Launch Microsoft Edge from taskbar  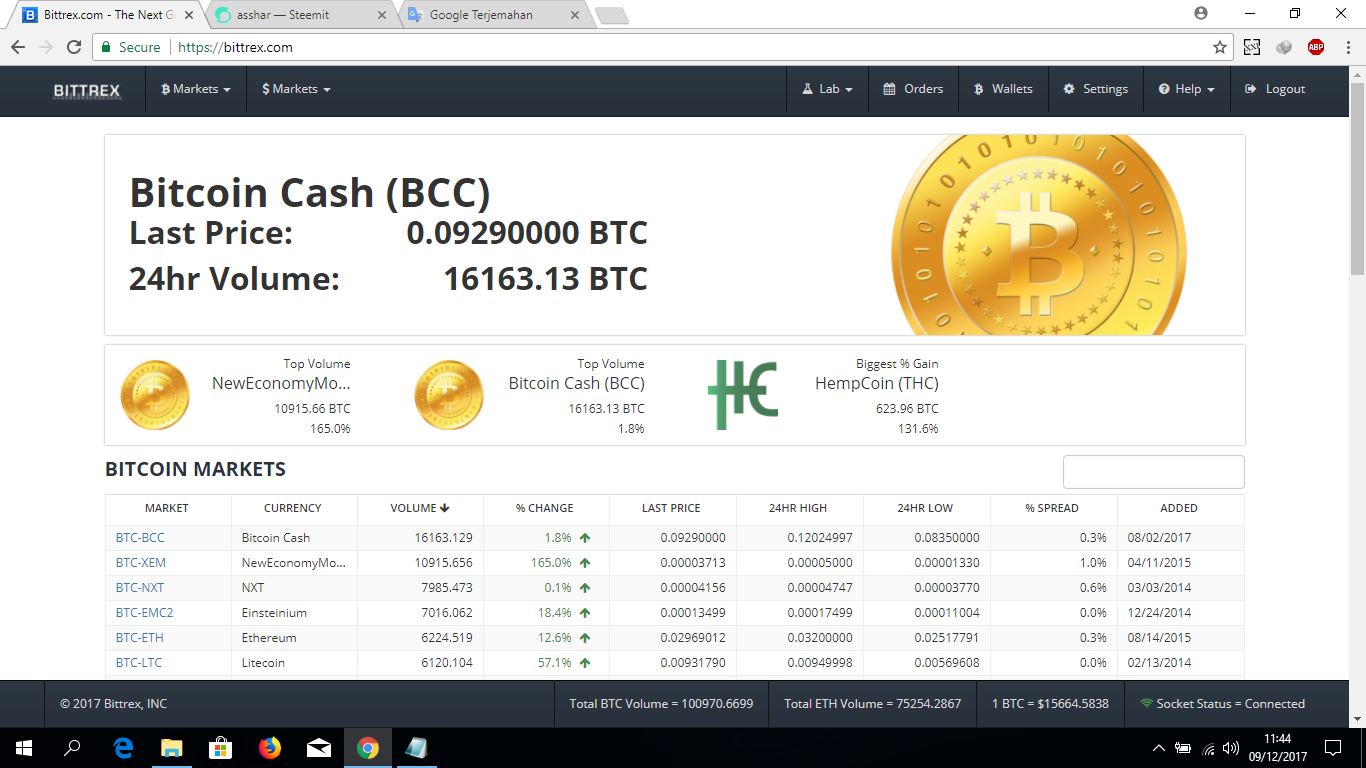[x=123, y=748]
